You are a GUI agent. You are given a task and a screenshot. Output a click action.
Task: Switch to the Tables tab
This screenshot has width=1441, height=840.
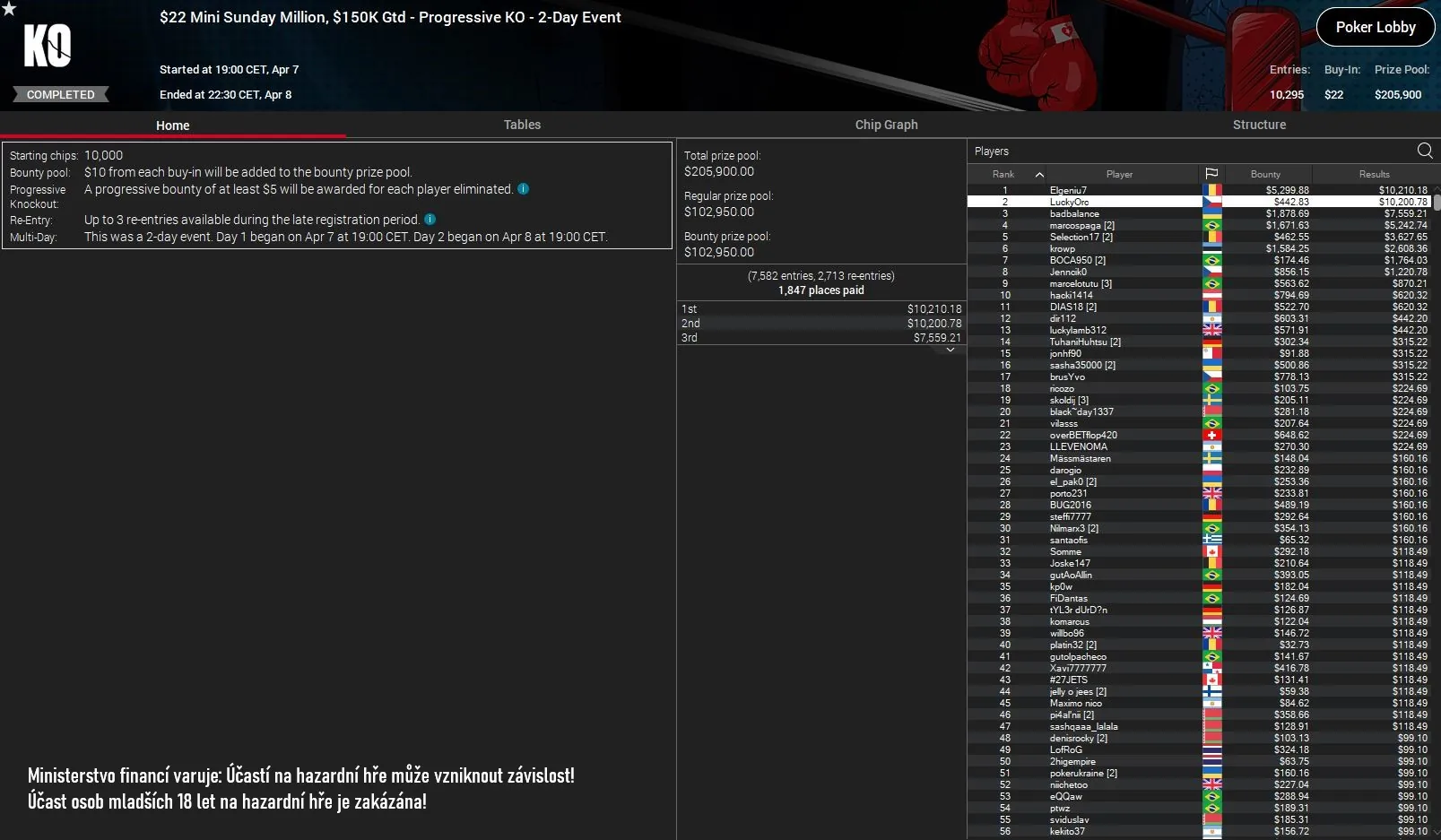[522, 125]
